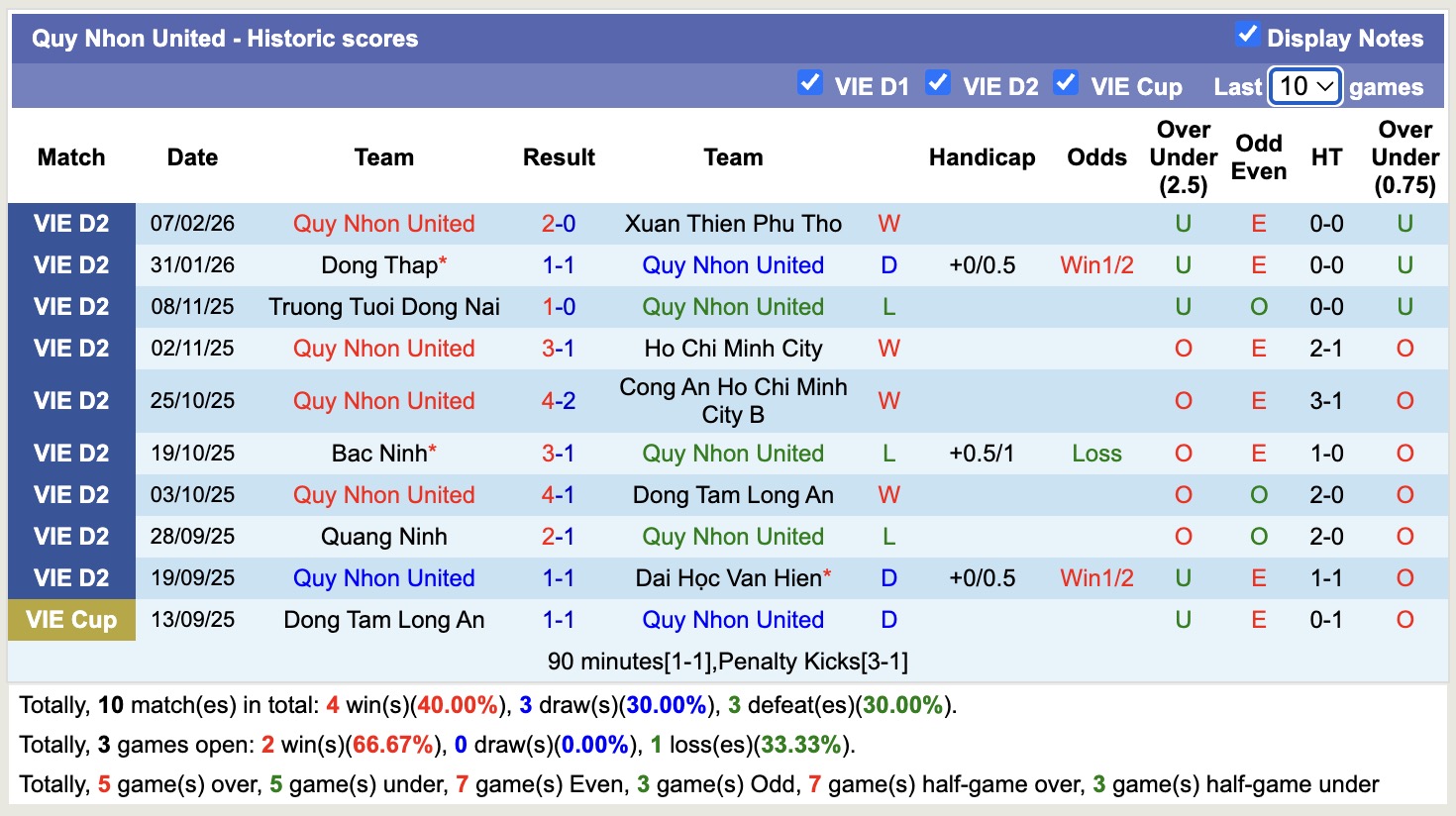This screenshot has width=1456, height=816.
Task: Toggle off the VIE Cup filter
Action: (1067, 85)
